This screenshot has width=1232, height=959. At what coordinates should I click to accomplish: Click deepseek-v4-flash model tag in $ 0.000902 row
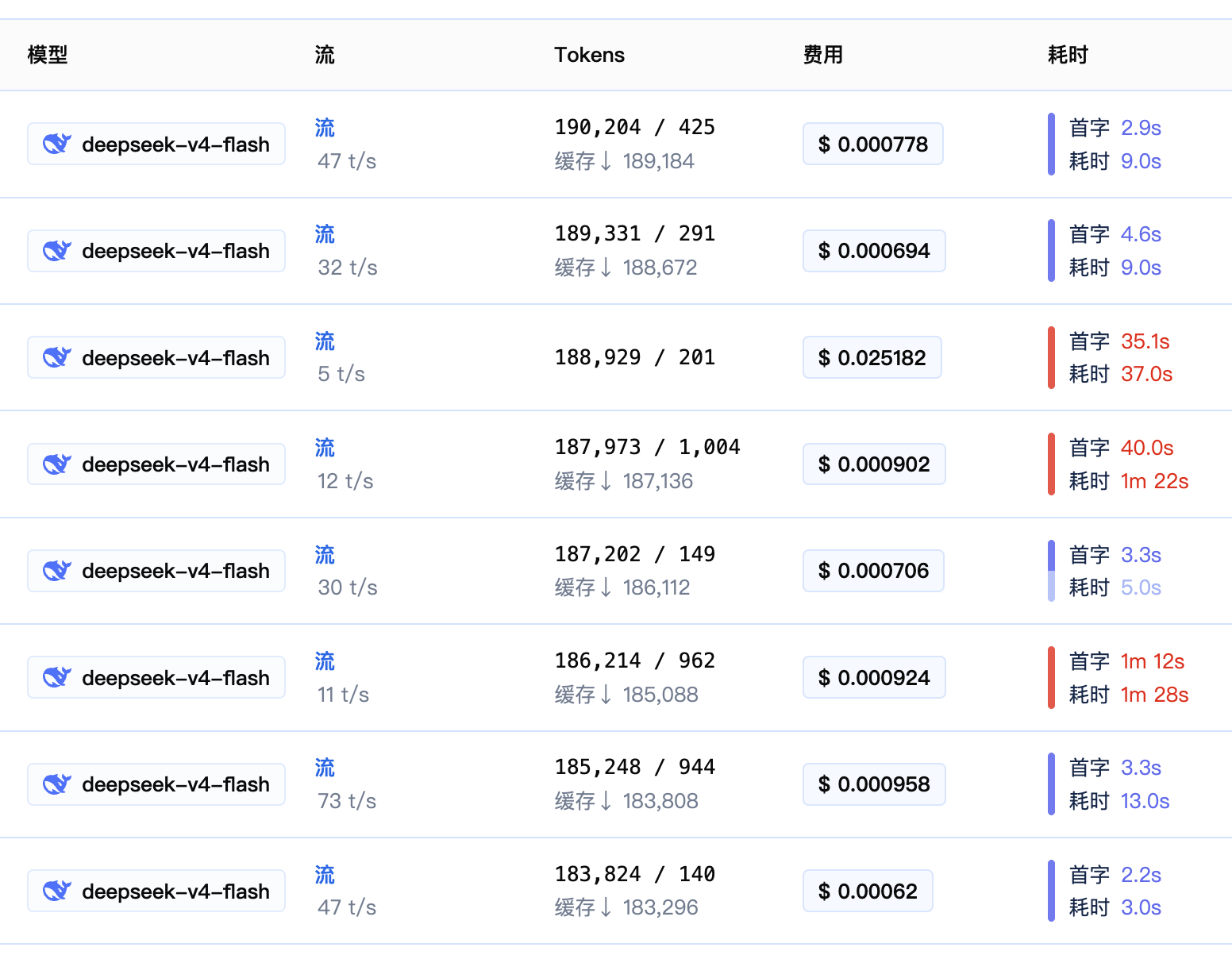click(x=156, y=464)
